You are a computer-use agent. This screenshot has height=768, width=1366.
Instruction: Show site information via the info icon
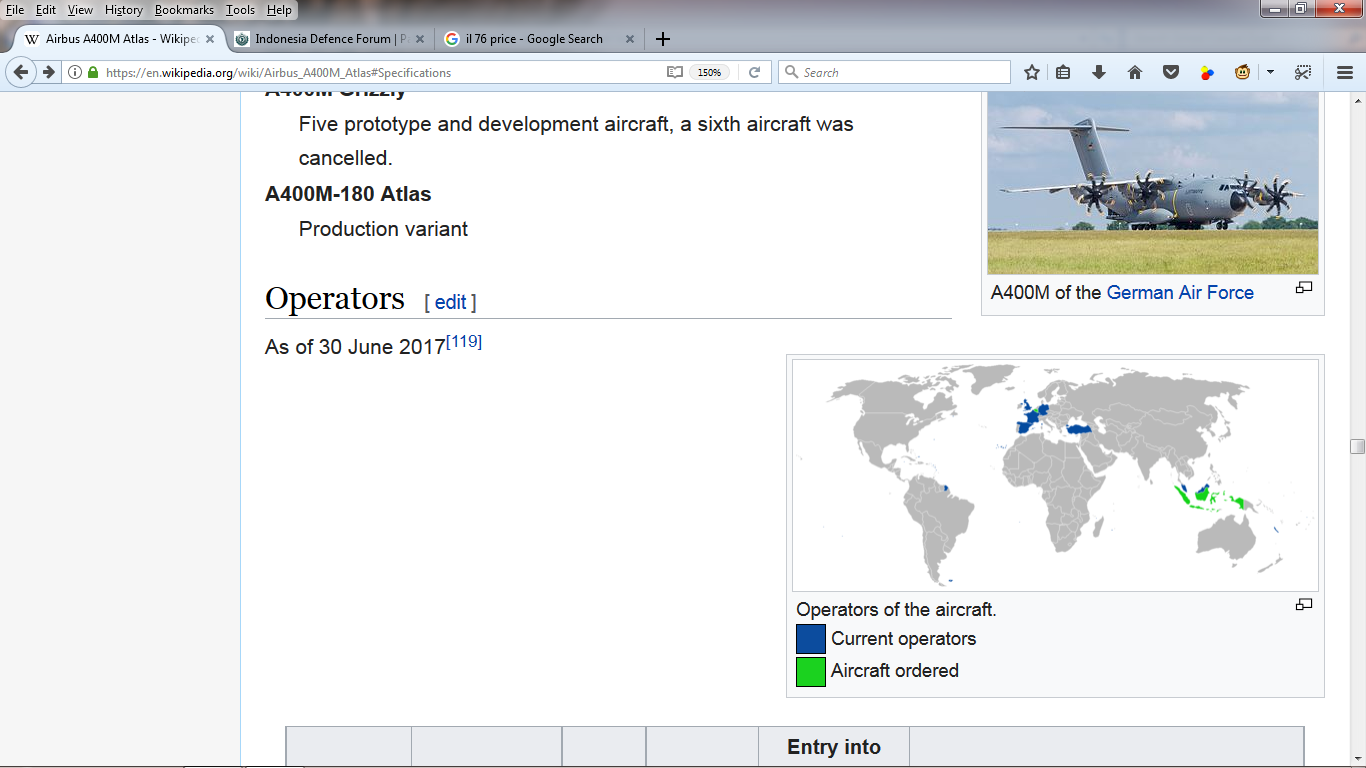pos(75,72)
